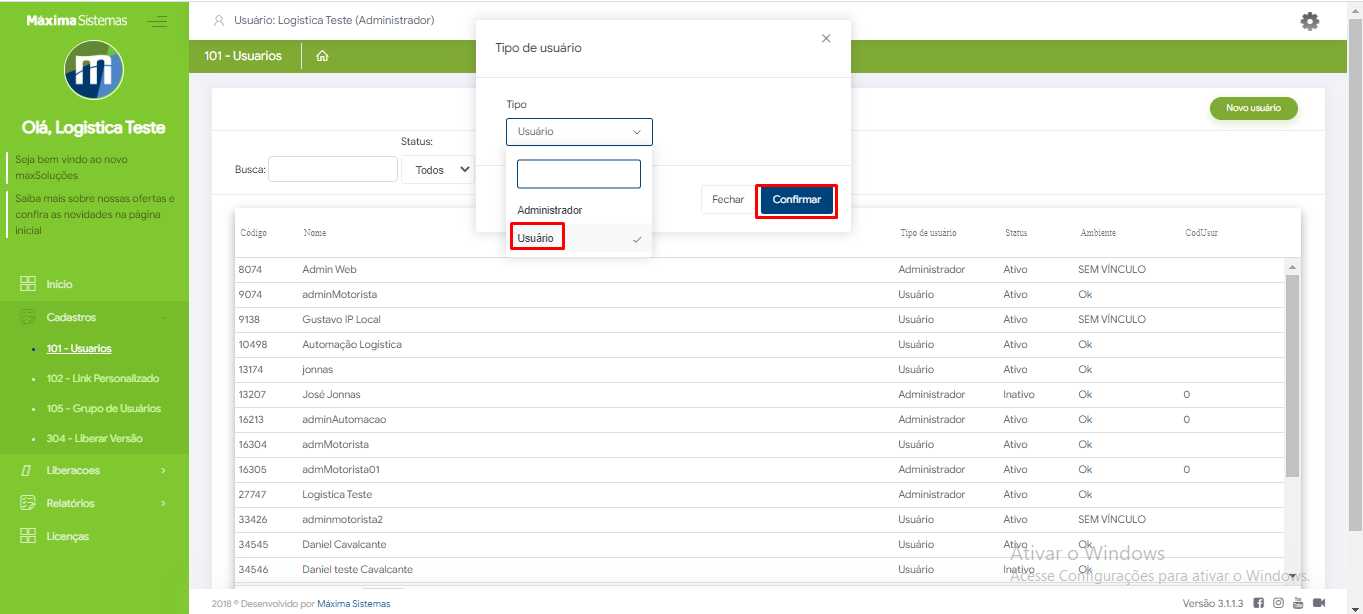Select the José Jonnas user name
This screenshot has height=614, width=1363.
point(331,395)
